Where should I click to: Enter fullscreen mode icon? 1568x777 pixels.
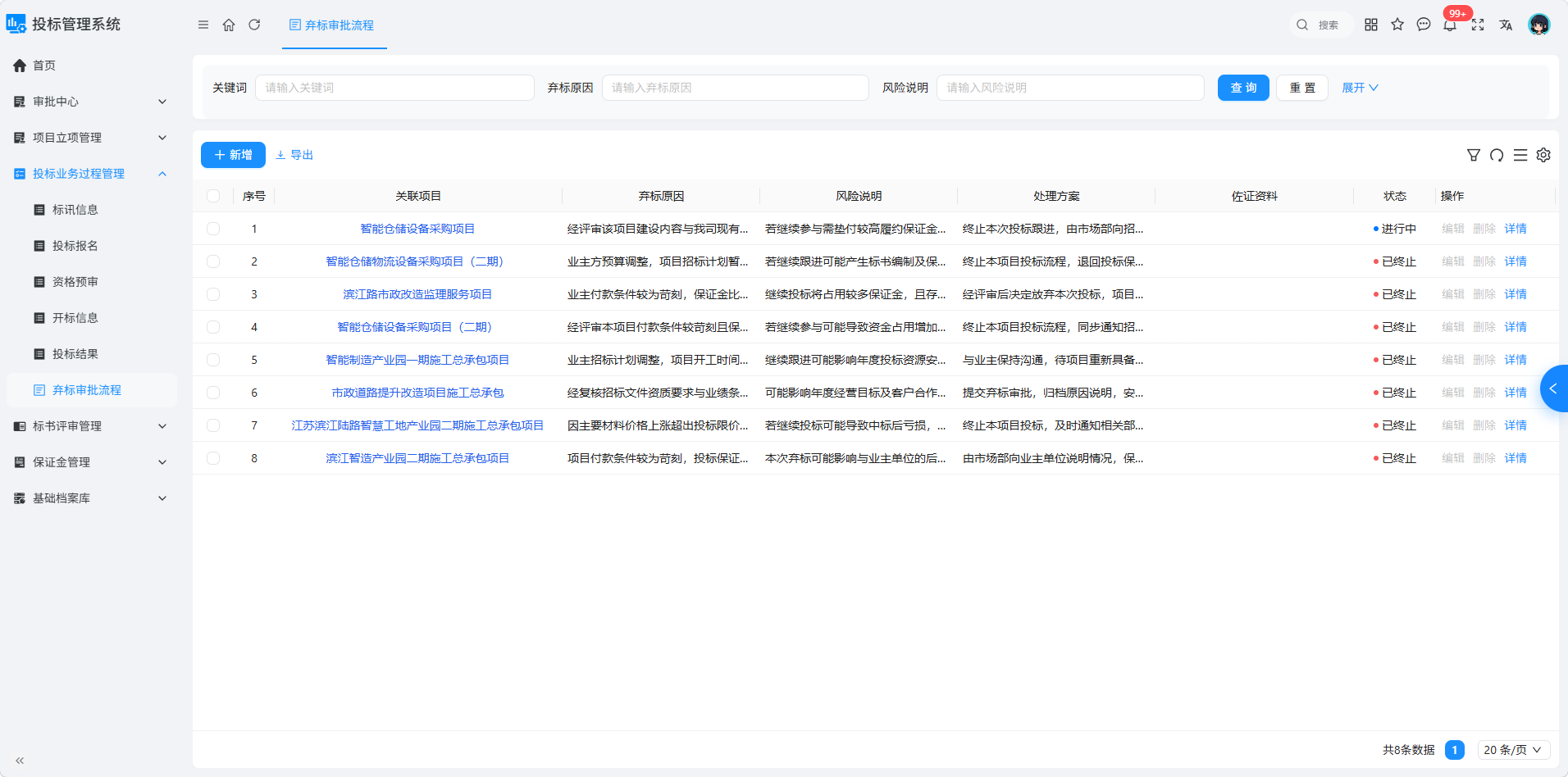click(x=1478, y=25)
